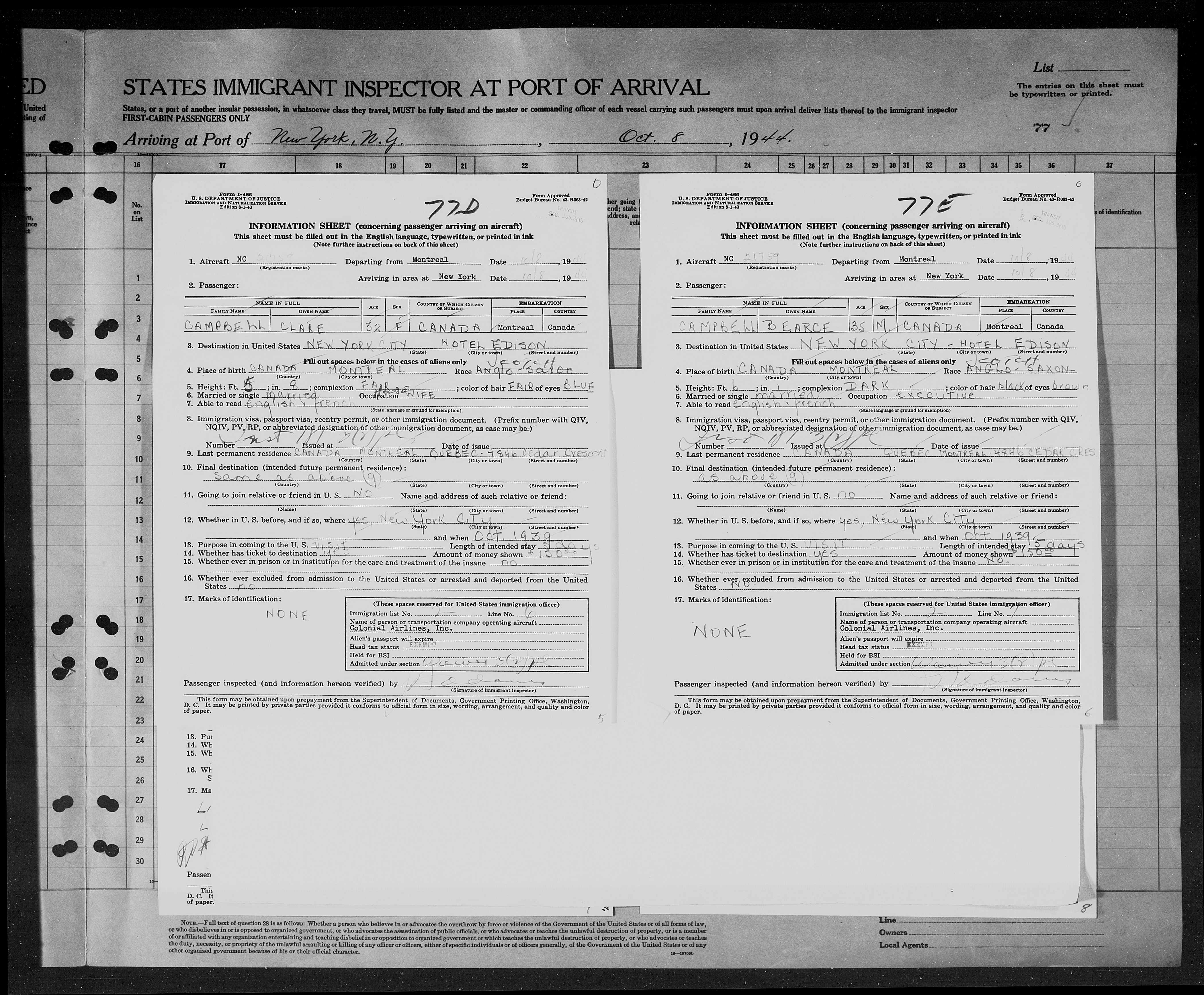Click row number '1' in the list column
The height and width of the screenshot is (995, 1204).
pos(138,278)
